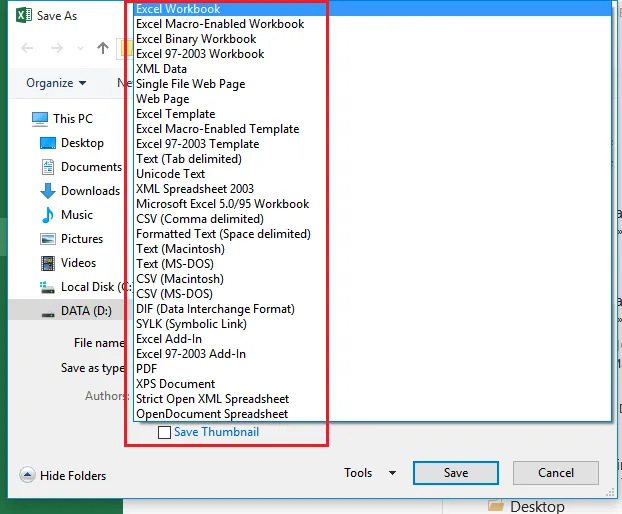Open recent locations chevron beside nav arrows
This screenshot has width=622, height=514.
point(81,48)
